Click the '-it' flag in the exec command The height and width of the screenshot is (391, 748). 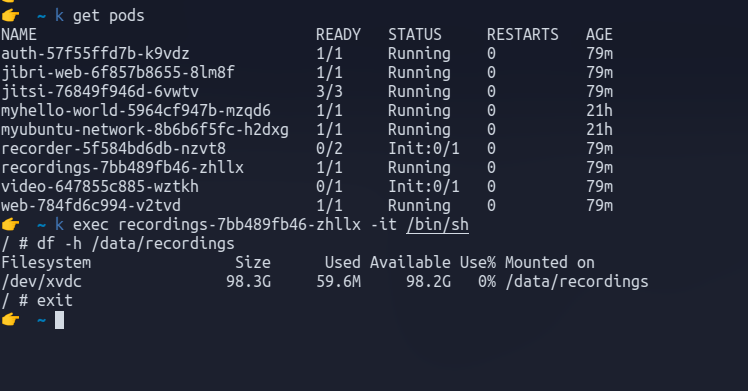383,224
